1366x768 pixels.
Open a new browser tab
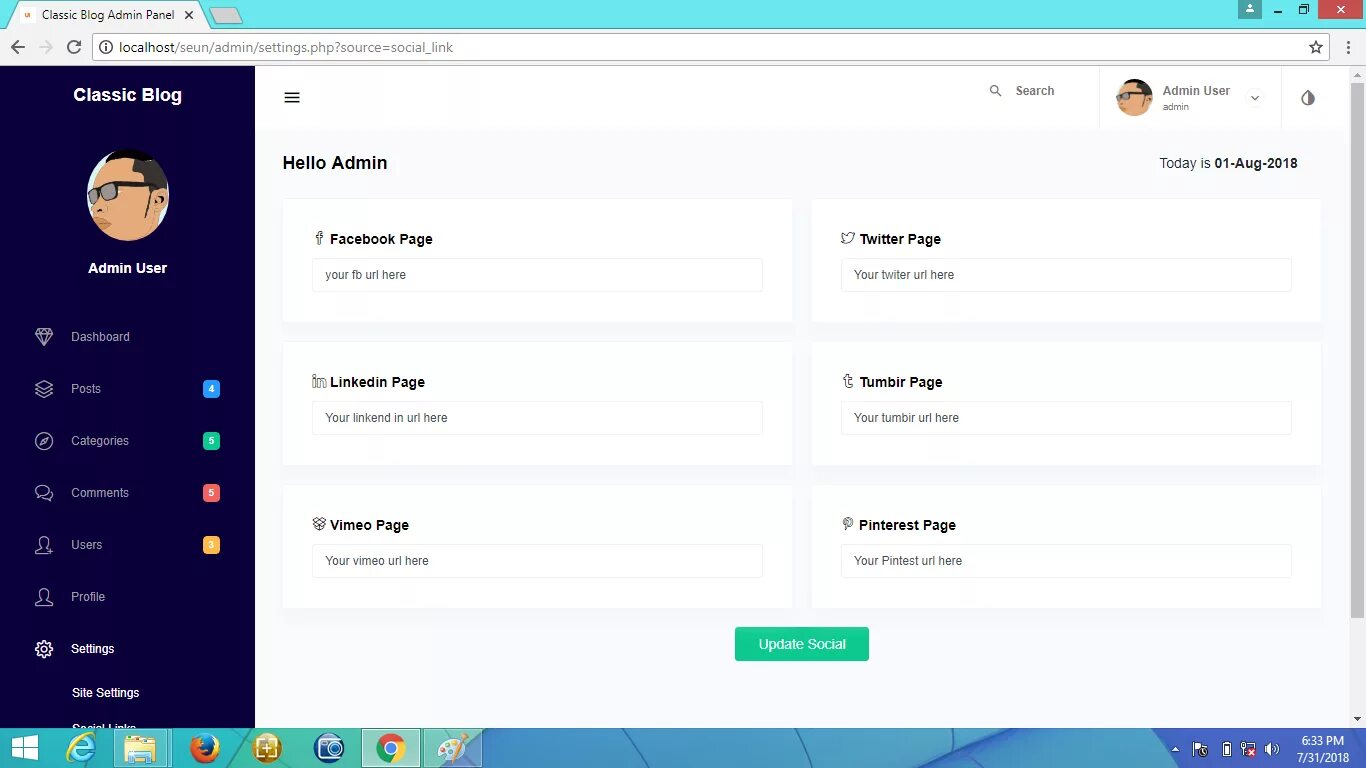coord(226,15)
